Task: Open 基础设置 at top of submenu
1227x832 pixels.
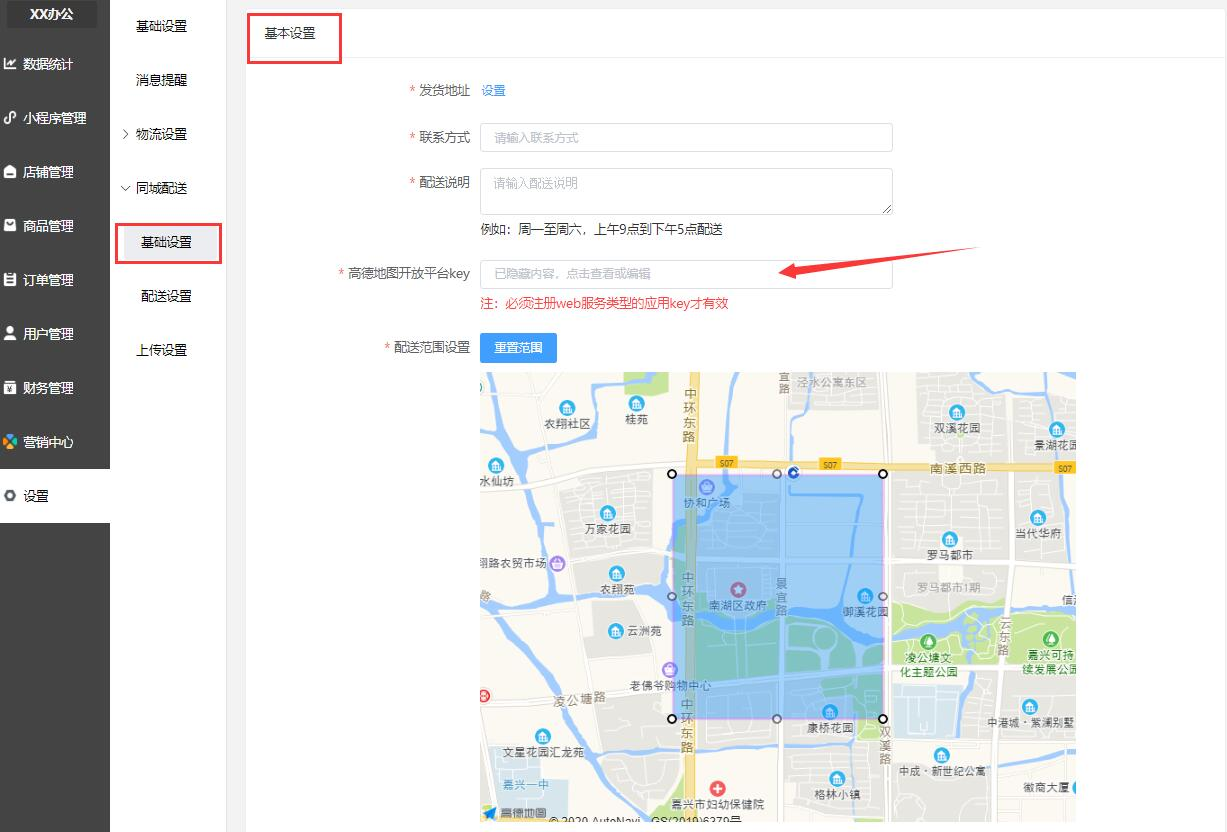Action: pos(162,26)
